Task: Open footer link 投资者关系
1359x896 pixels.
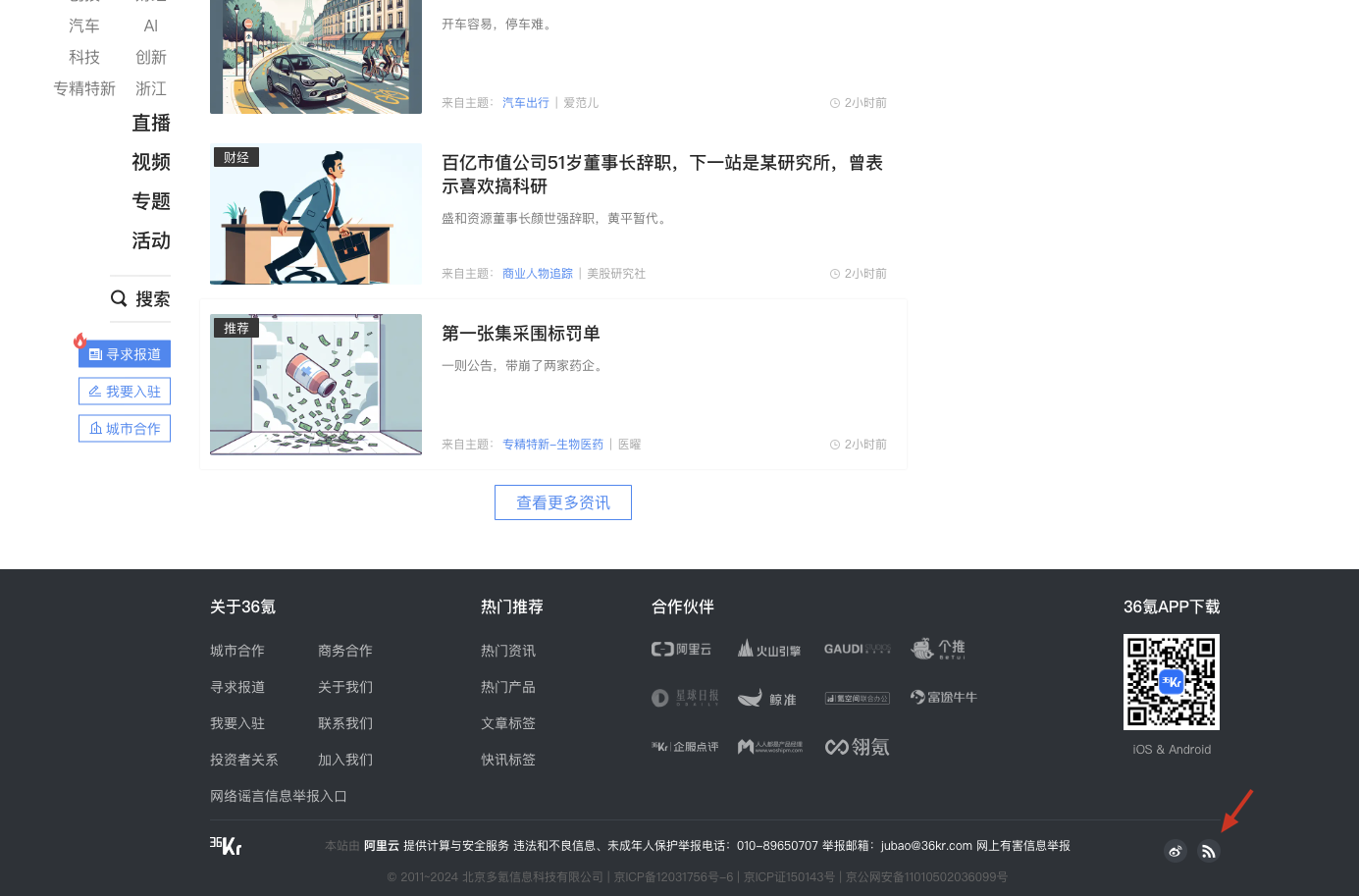Action: 244,760
